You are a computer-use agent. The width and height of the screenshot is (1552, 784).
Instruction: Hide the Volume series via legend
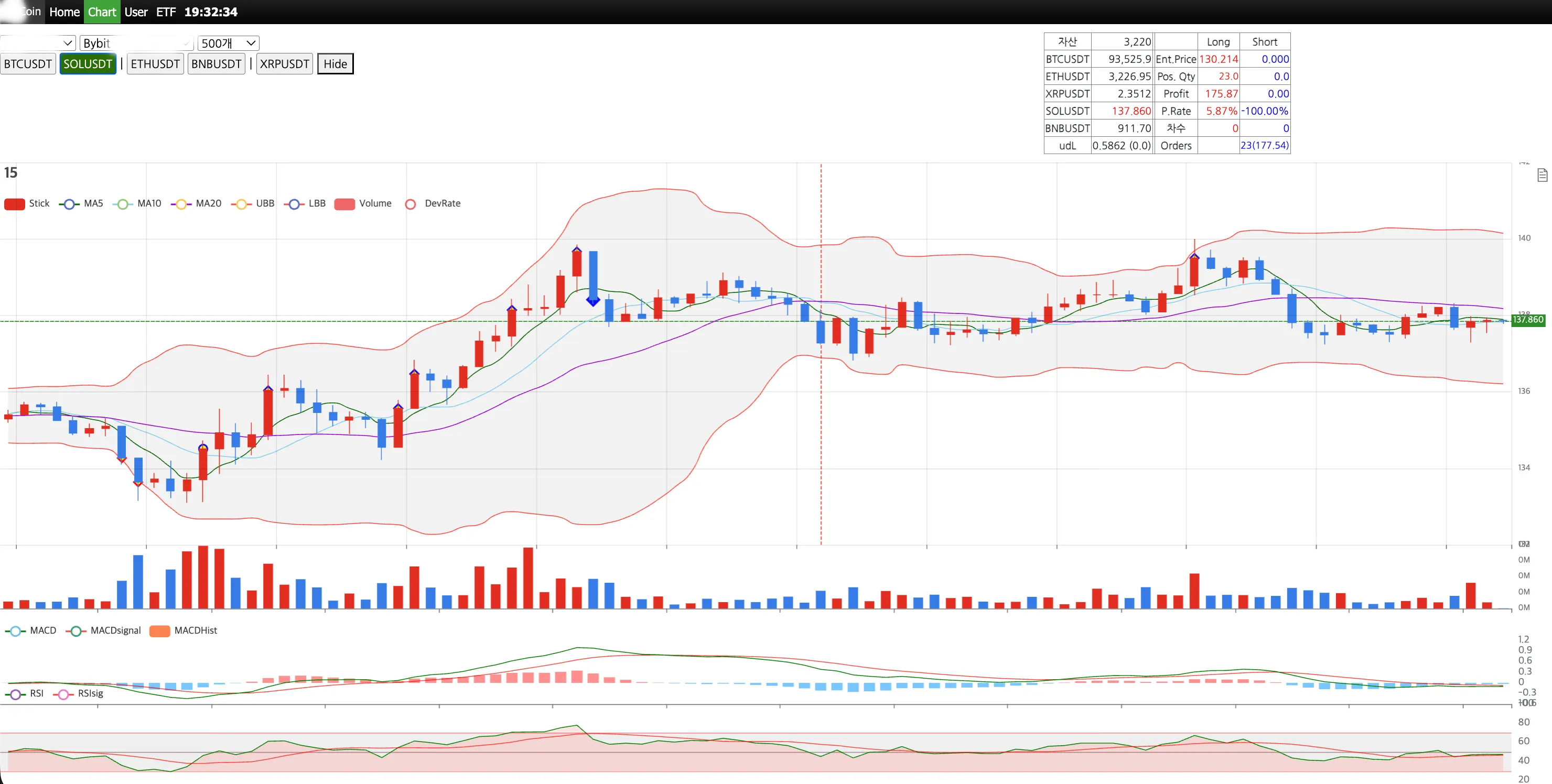pyautogui.click(x=363, y=203)
